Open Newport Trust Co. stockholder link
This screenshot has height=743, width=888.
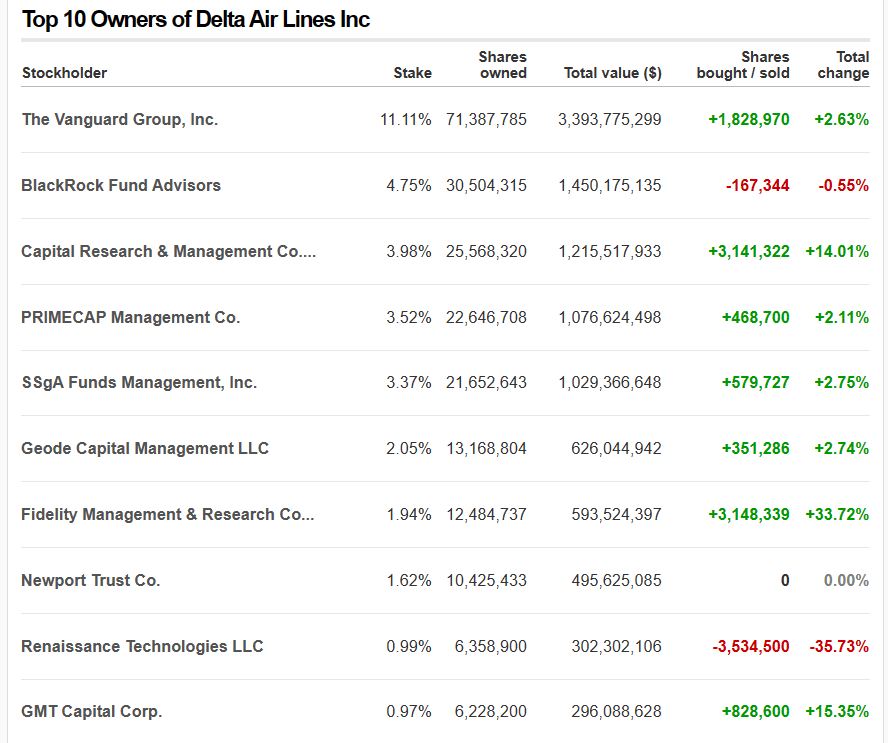pyautogui.click(x=91, y=580)
